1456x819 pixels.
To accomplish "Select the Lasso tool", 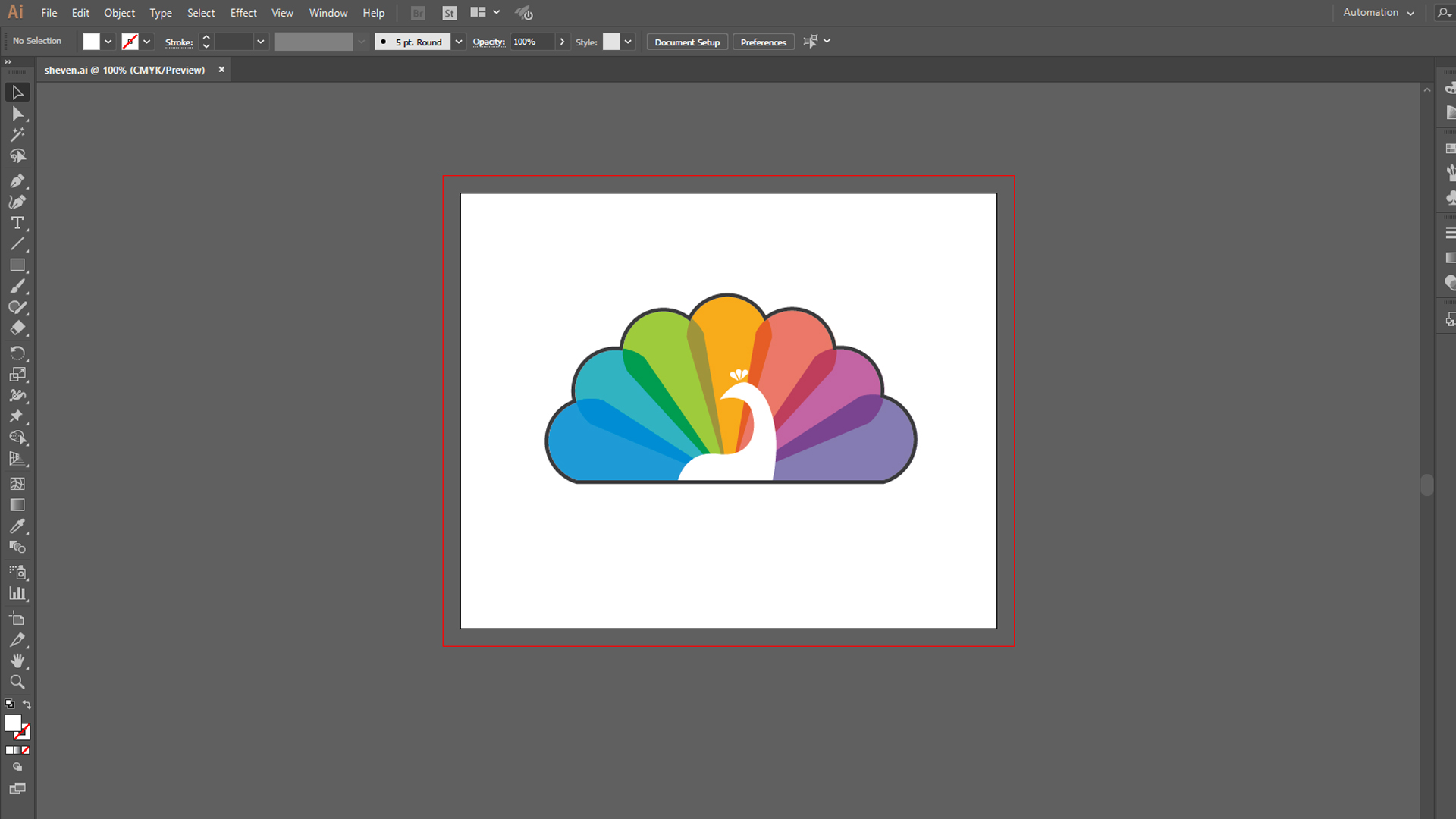I will (x=17, y=156).
